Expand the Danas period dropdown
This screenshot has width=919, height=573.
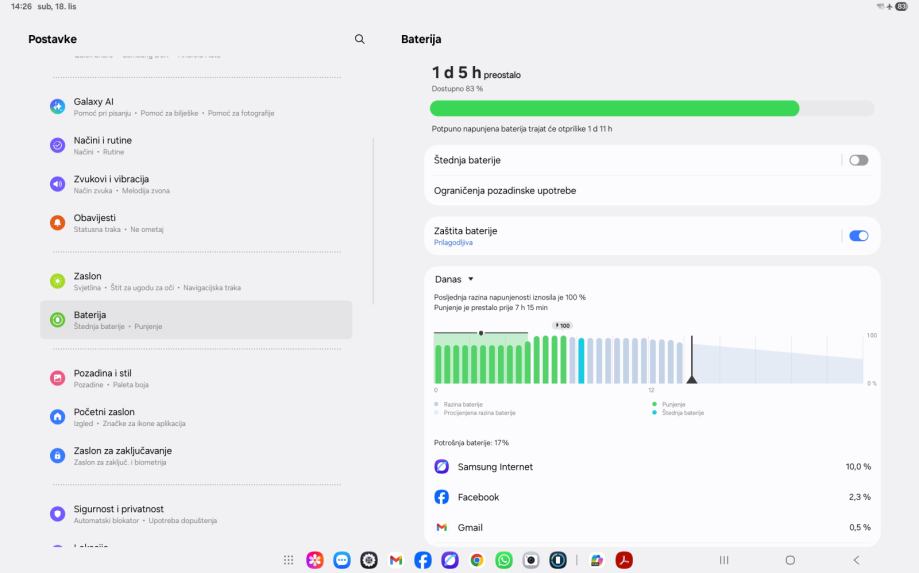click(x=454, y=279)
